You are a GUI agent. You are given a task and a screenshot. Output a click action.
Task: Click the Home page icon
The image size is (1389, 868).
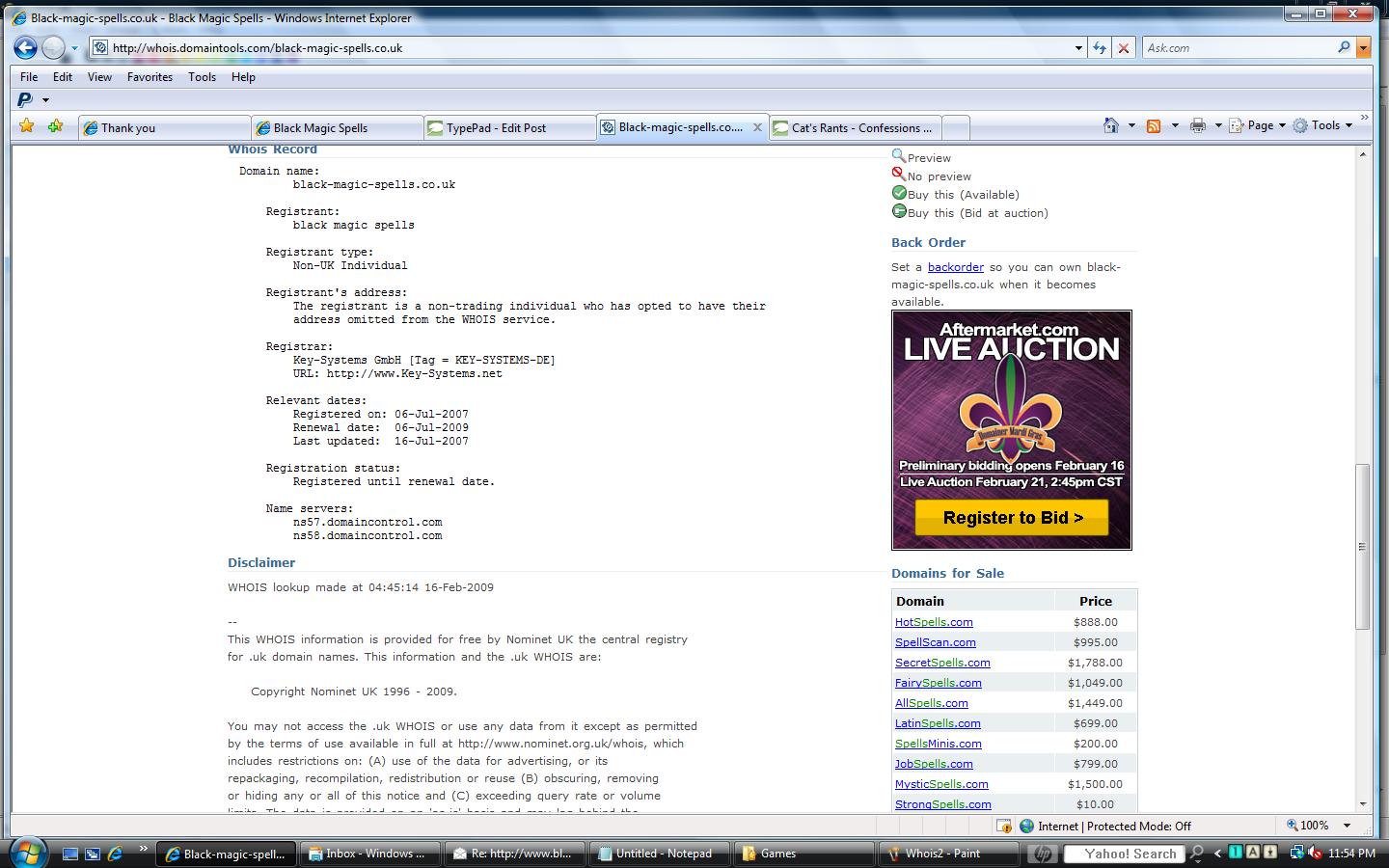[x=1111, y=125]
